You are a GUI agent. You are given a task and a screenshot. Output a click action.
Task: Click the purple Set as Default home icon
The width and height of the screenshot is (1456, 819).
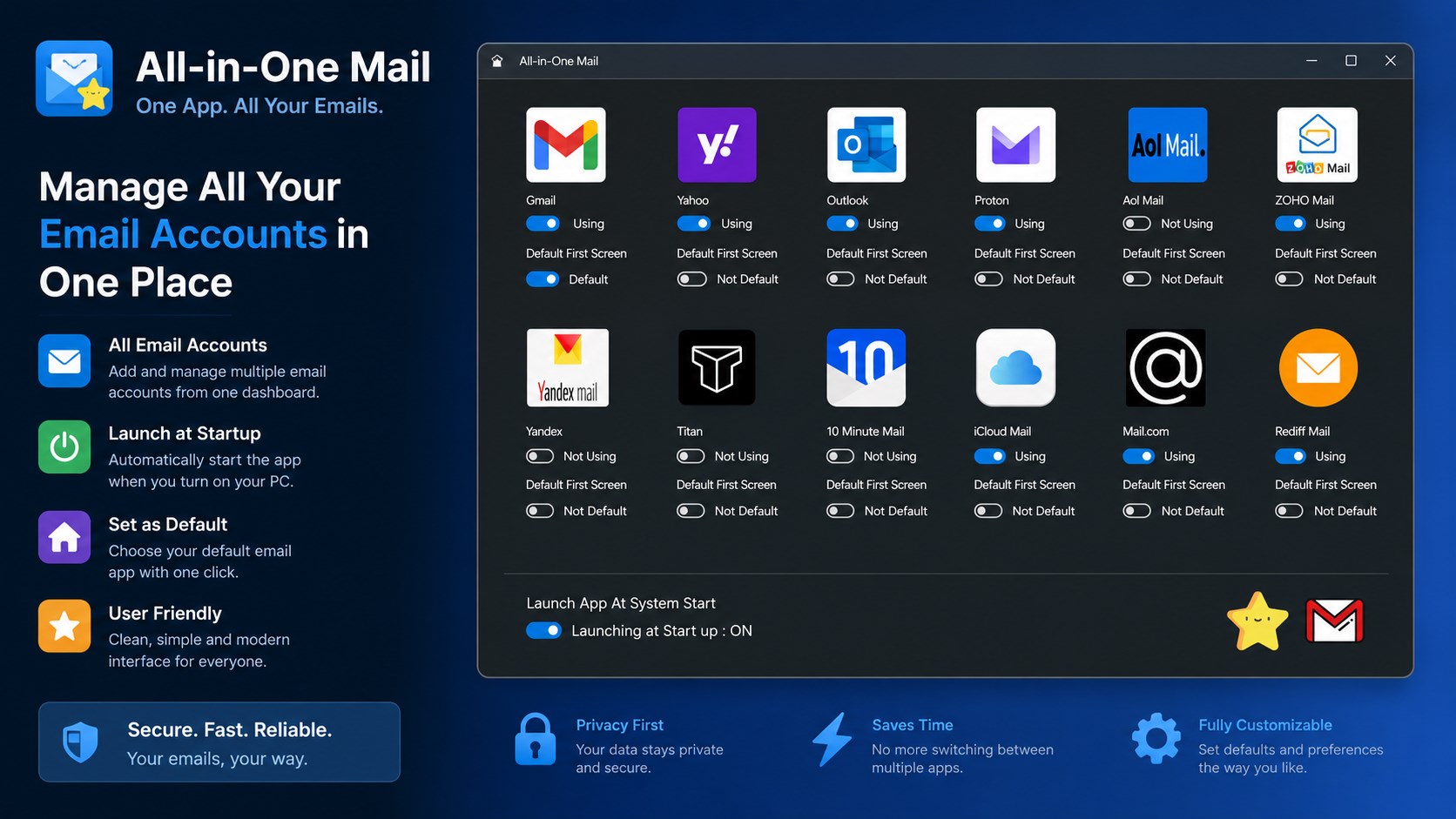(64, 537)
